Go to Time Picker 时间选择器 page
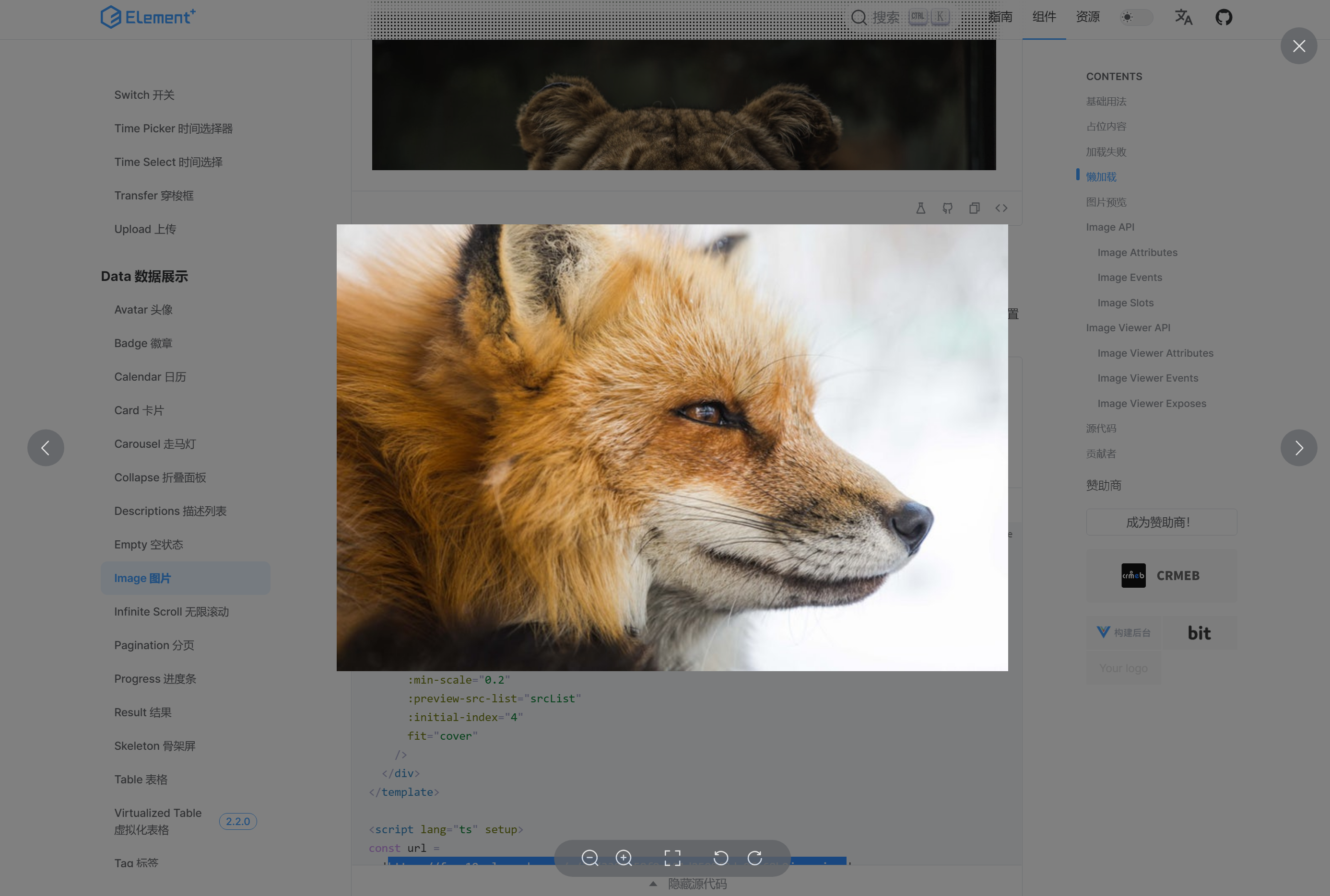This screenshot has height=896, width=1330. click(x=173, y=128)
